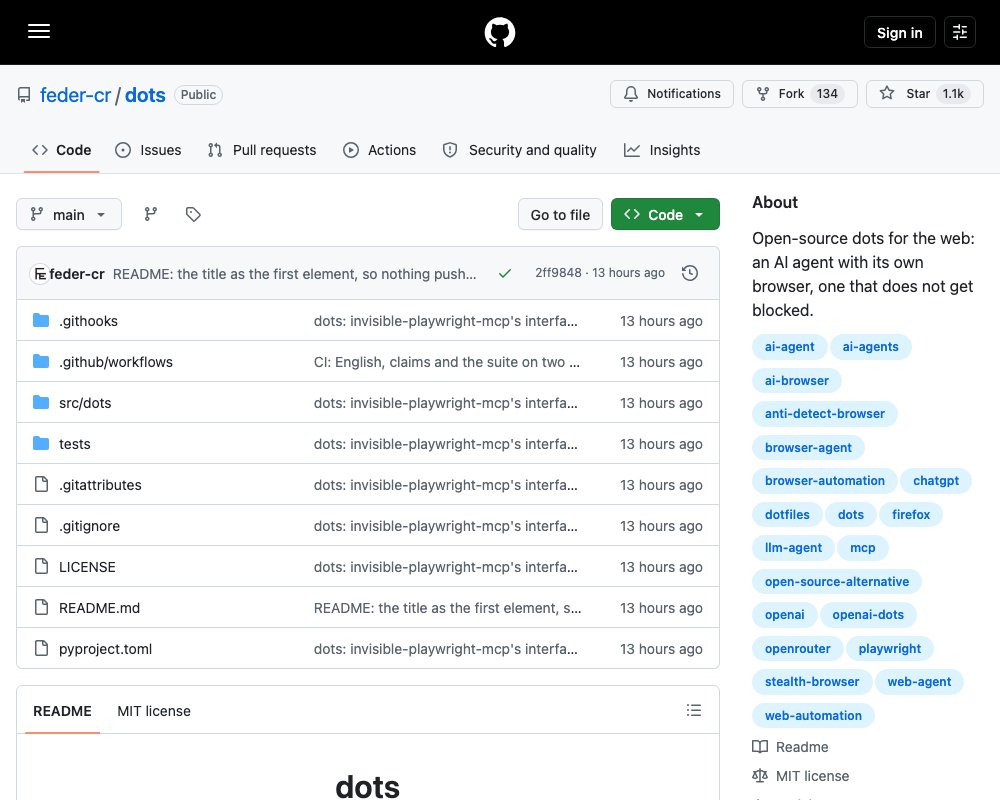Open the main branch dropdown
This screenshot has height=800, width=1000.
[x=69, y=214]
